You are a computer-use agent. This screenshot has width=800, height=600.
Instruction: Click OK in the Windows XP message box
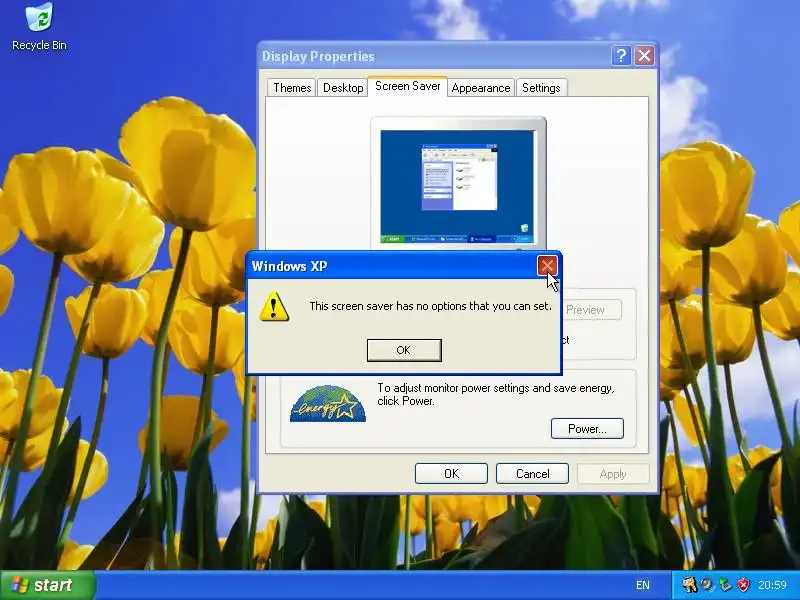(x=404, y=350)
